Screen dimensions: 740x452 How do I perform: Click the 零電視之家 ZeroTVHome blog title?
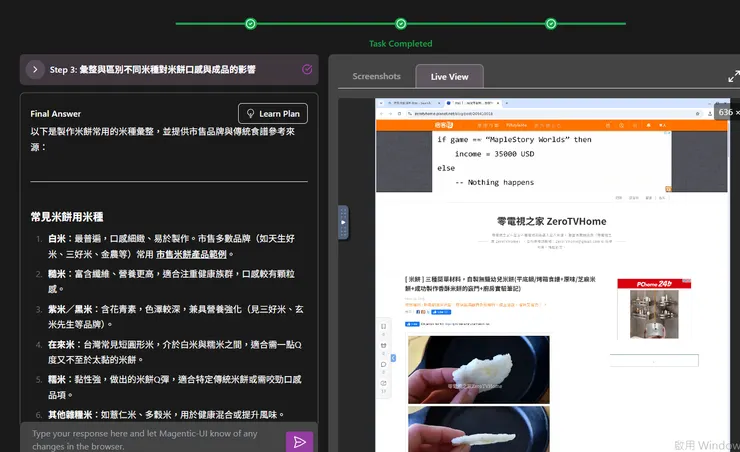(551, 221)
